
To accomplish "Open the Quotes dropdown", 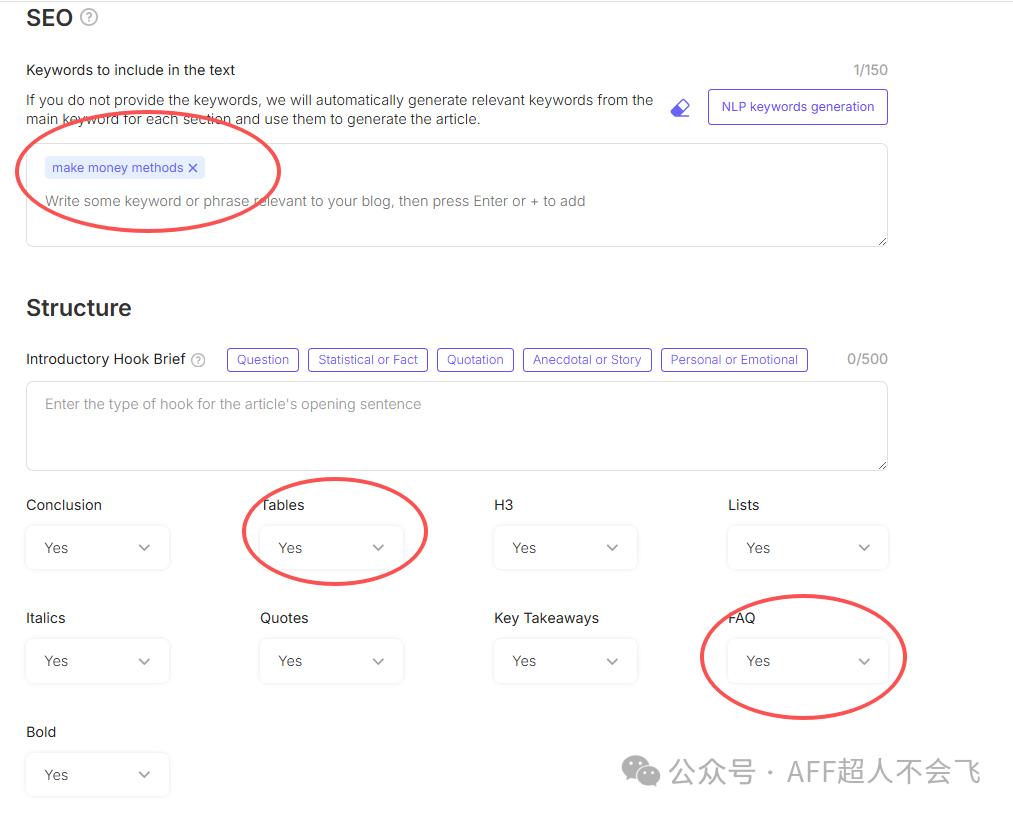I will point(331,661).
